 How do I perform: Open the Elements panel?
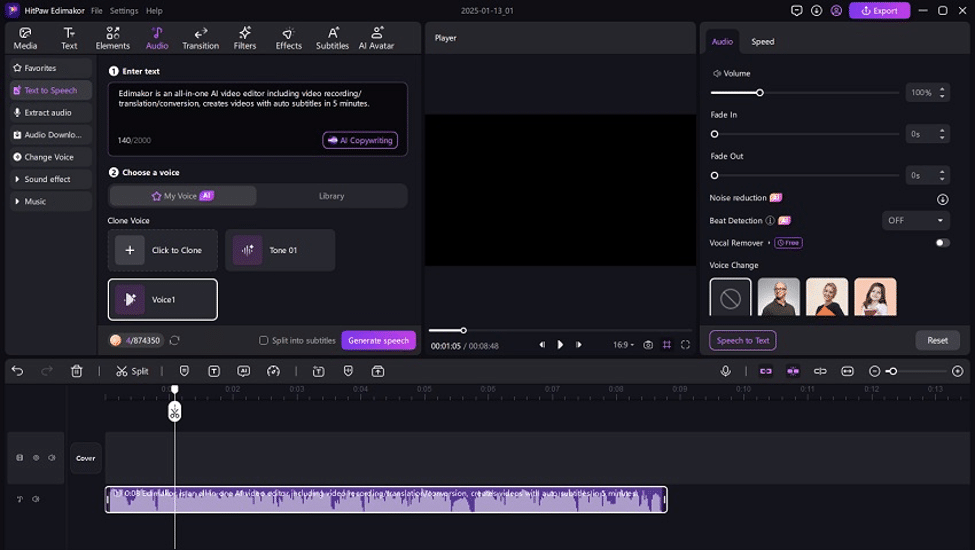click(113, 38)
